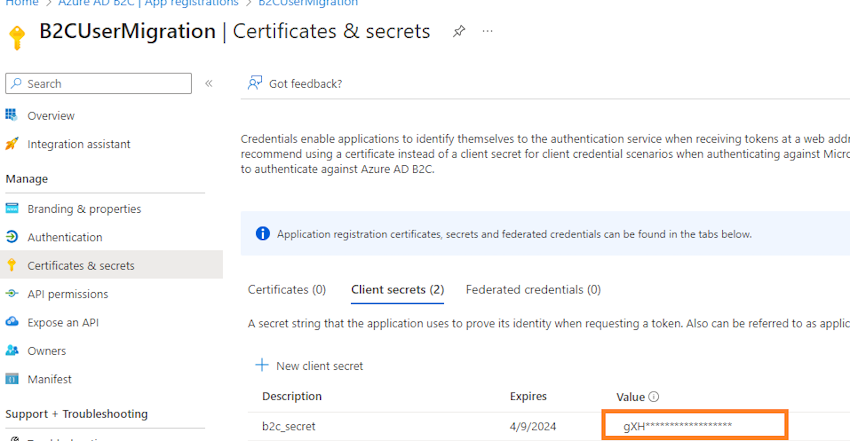Image resolution: width=850 pixels, height=441 pixels.
Task: View the Owners page
Action: point(47,351)
